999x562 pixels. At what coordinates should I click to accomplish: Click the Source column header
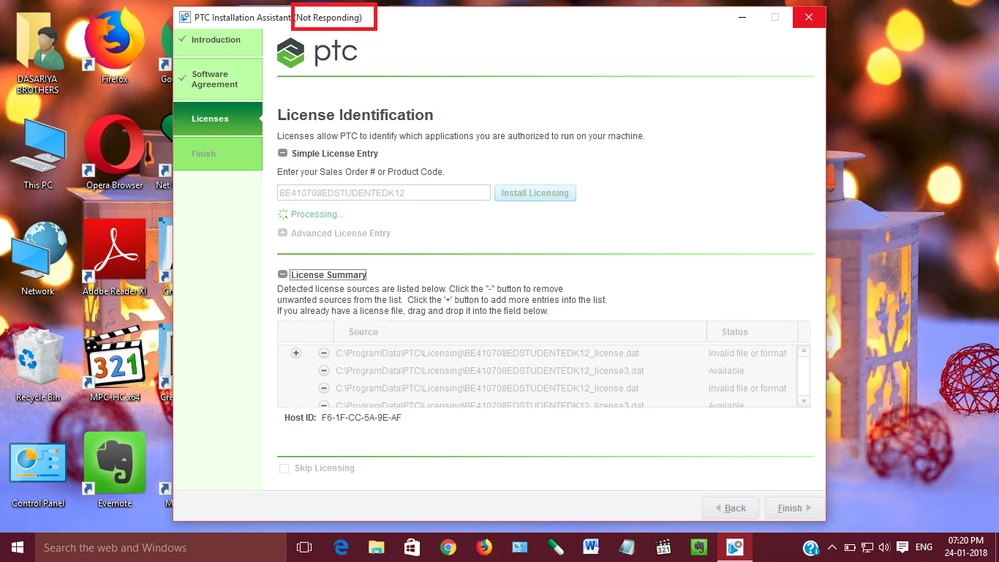click(520, 332)
